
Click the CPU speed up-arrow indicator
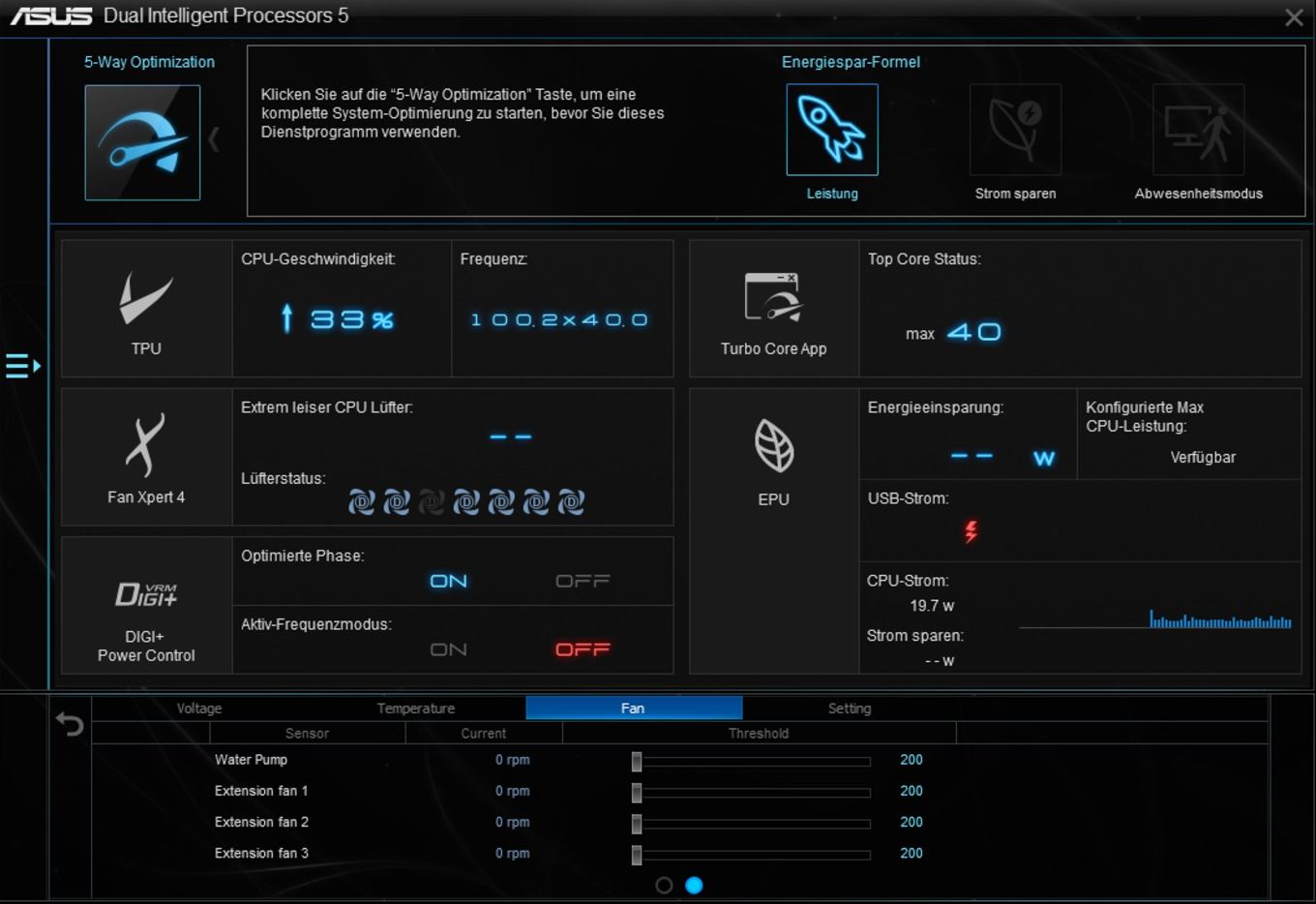[x=286, y=317]
